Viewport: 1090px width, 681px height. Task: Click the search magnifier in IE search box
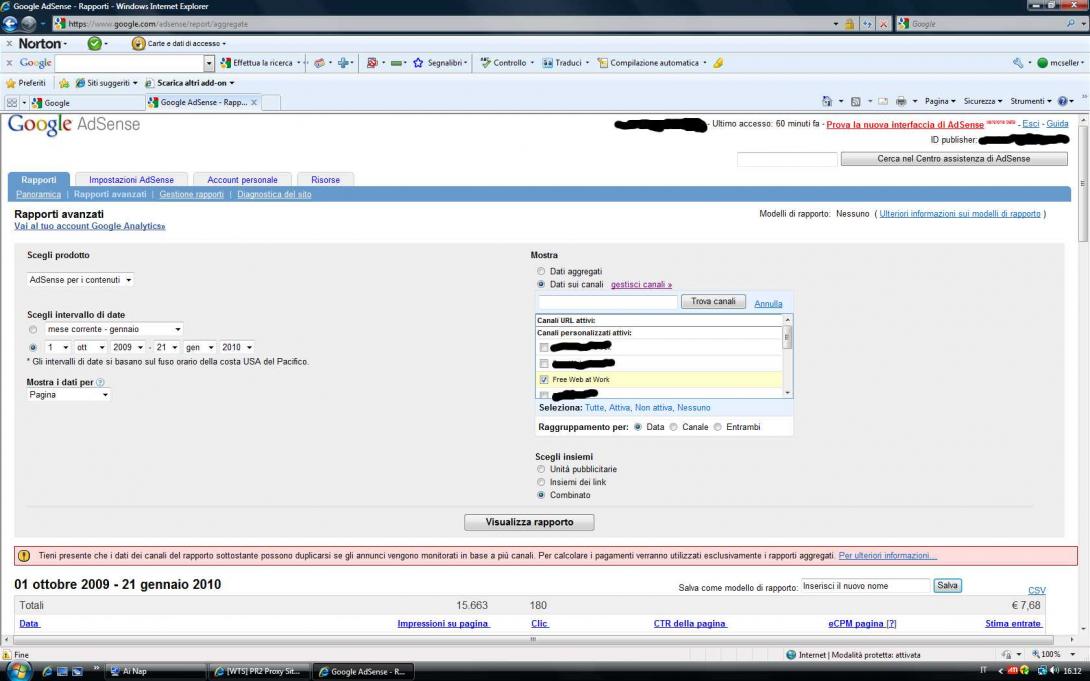1071,24
